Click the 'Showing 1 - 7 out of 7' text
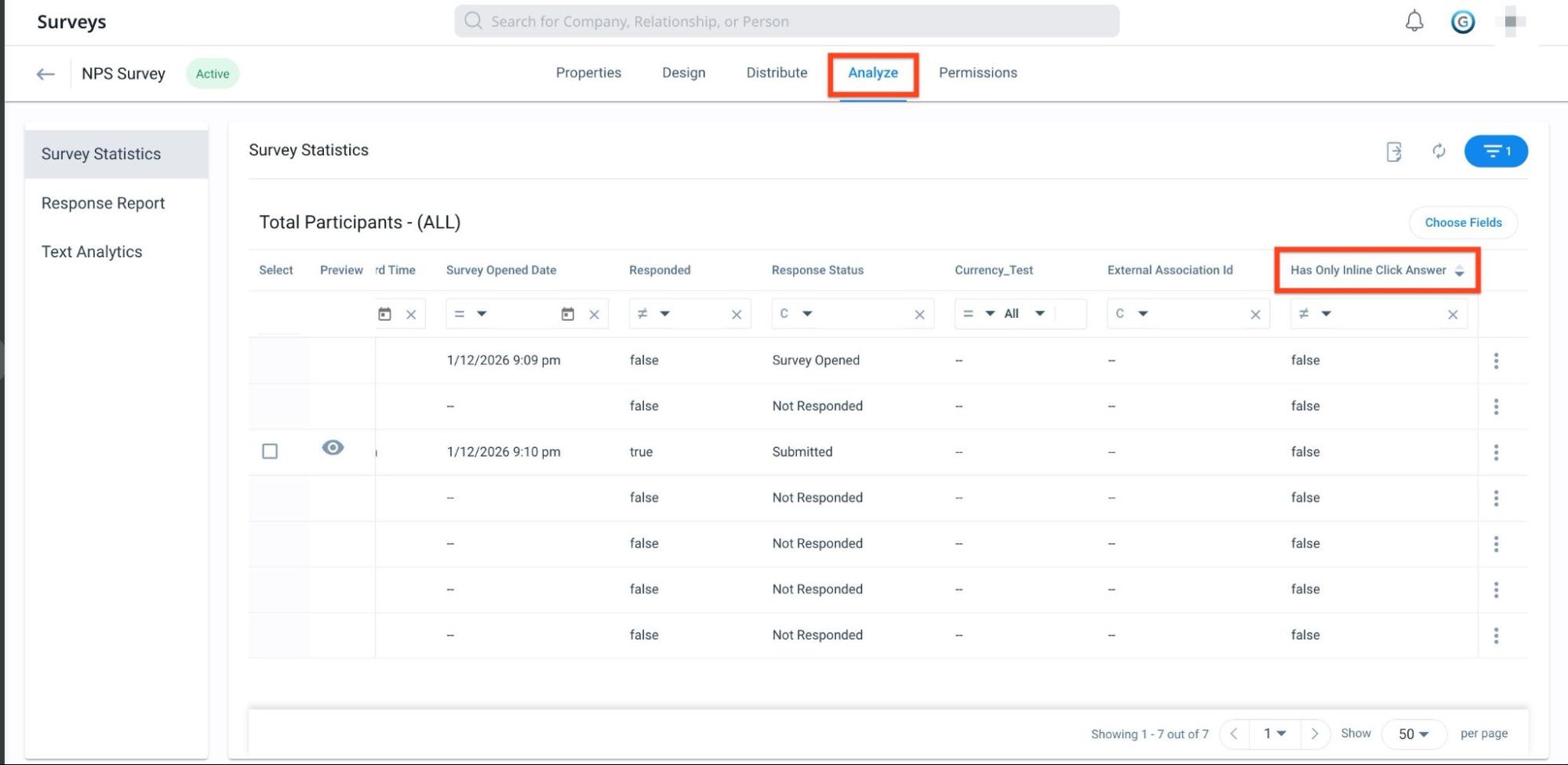This screenshot has width=1568, height=765. point(1149,734)
